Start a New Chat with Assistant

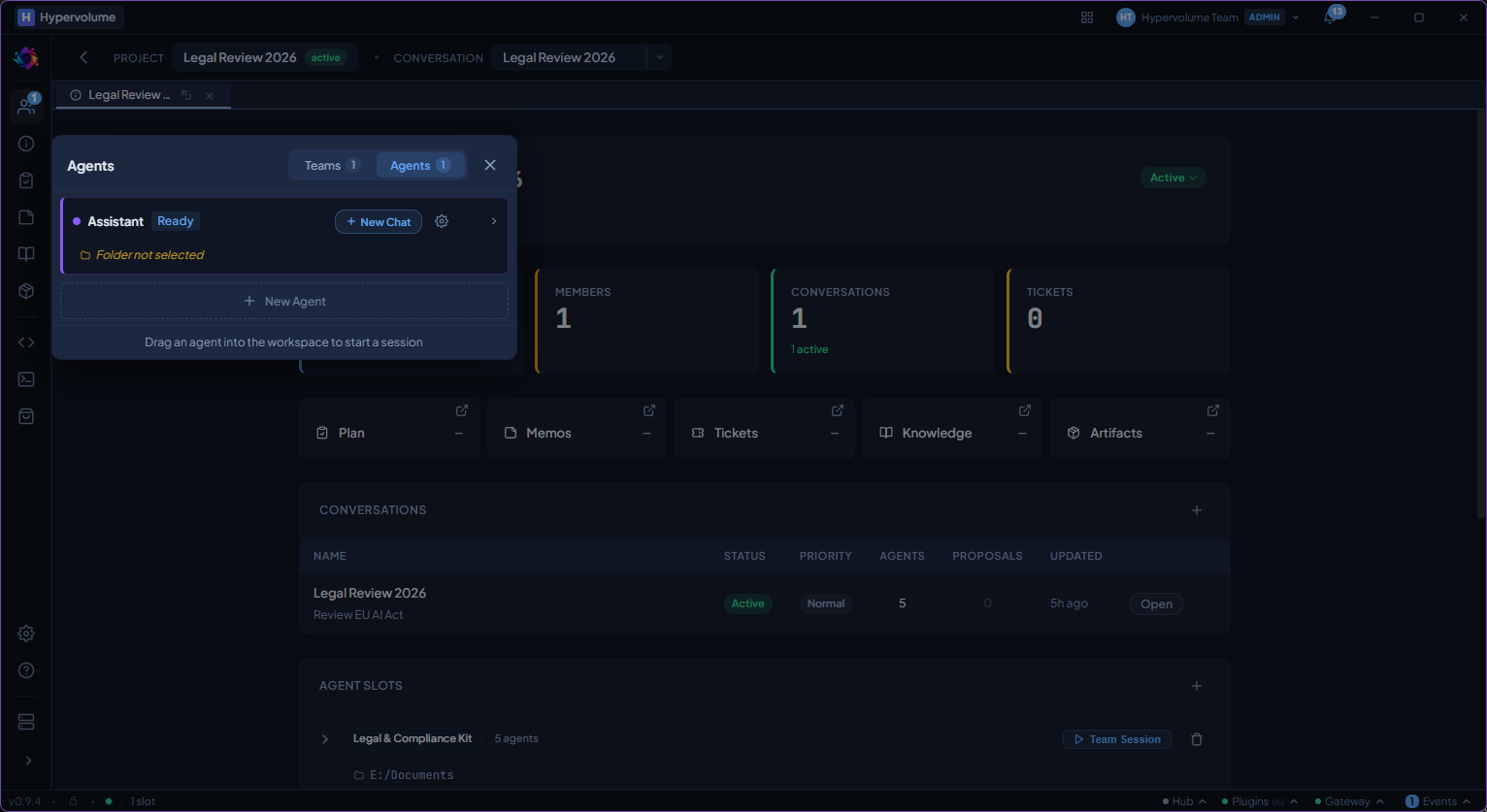point(379,222)
